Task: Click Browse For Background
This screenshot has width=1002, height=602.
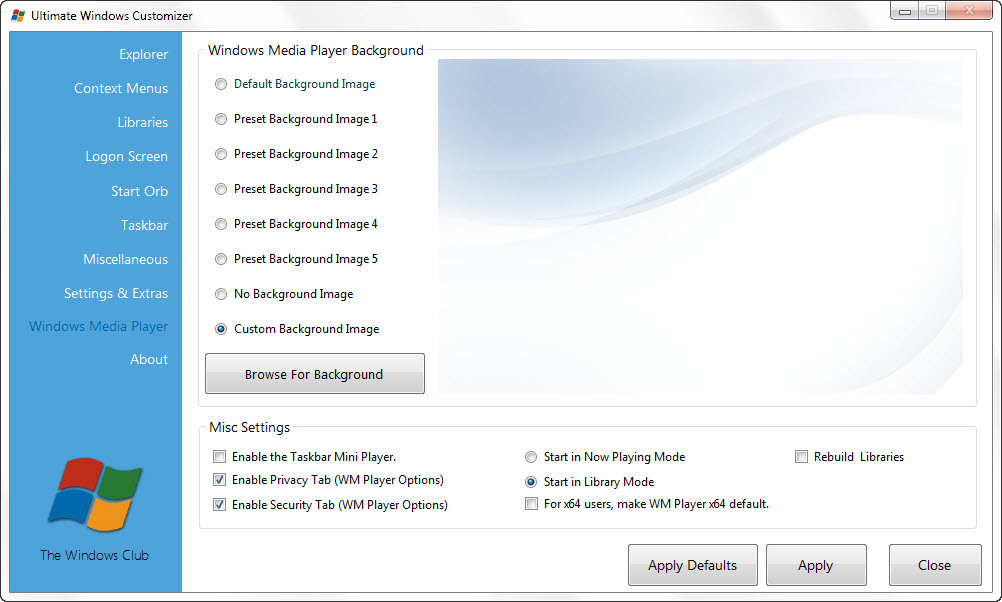Action: [x=314, y=373]
